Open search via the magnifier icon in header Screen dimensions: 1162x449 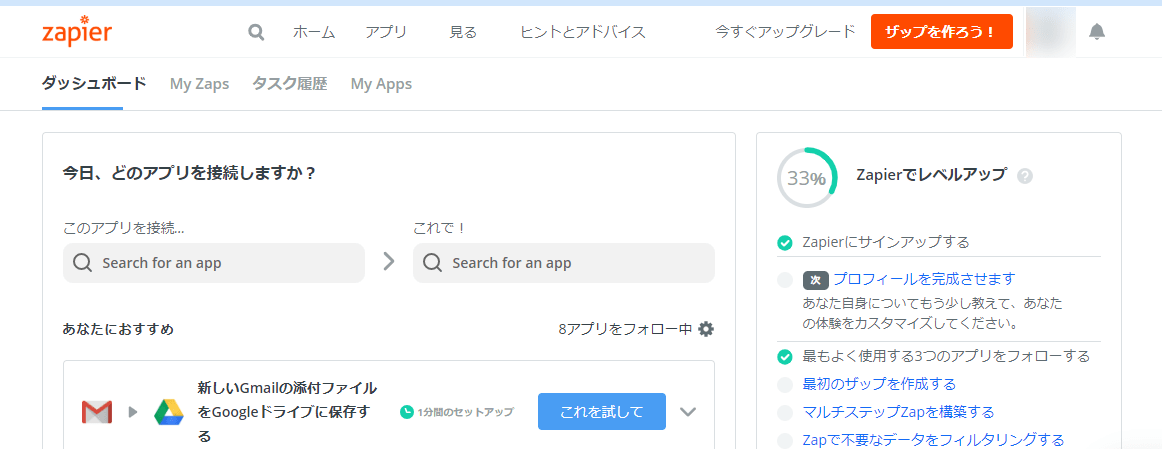tap(256, 33)
